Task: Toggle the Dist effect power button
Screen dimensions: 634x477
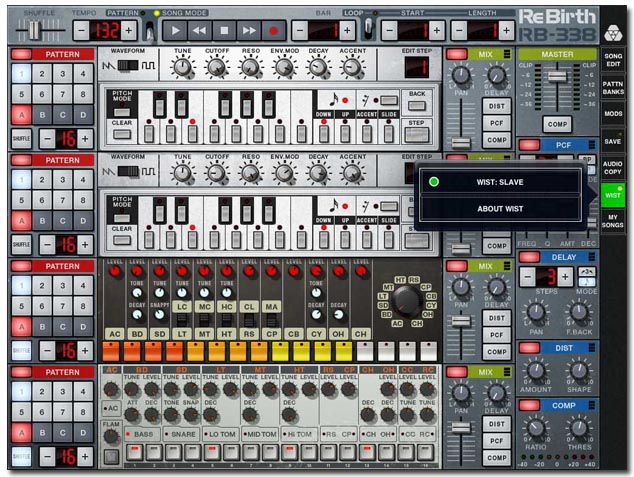Action: tap(529, 348)
